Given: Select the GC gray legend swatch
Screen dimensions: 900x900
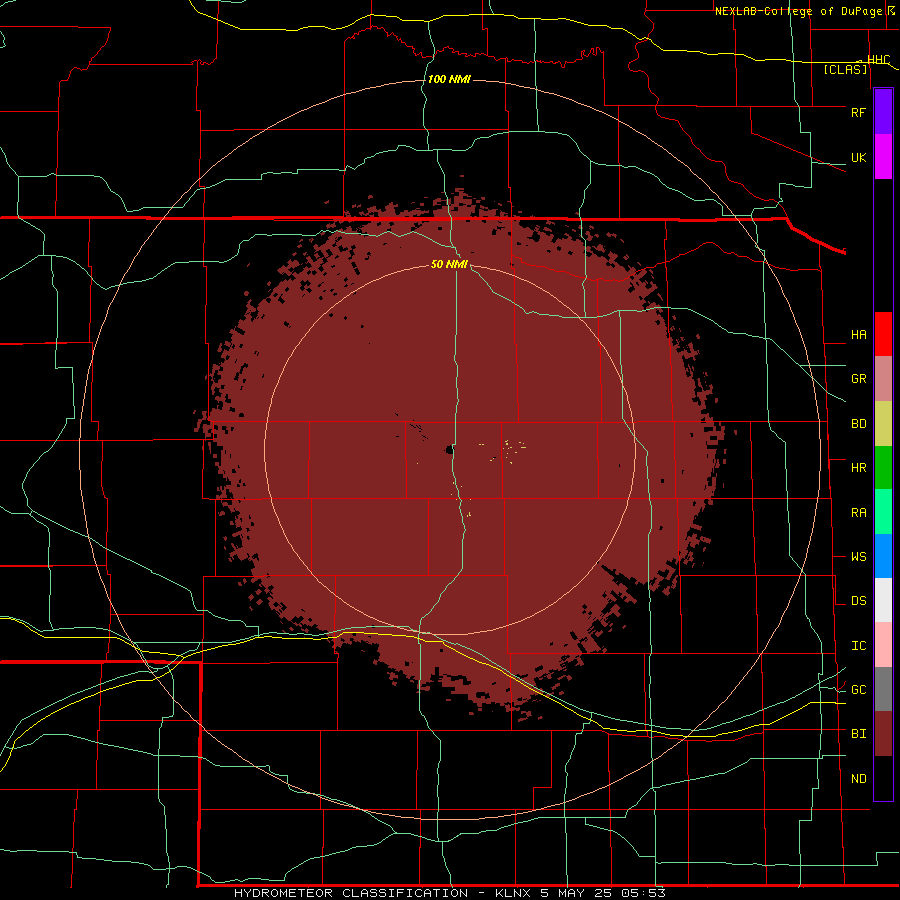Looking at the screenshot, I should pyautogui.click(x=883, y=689).
